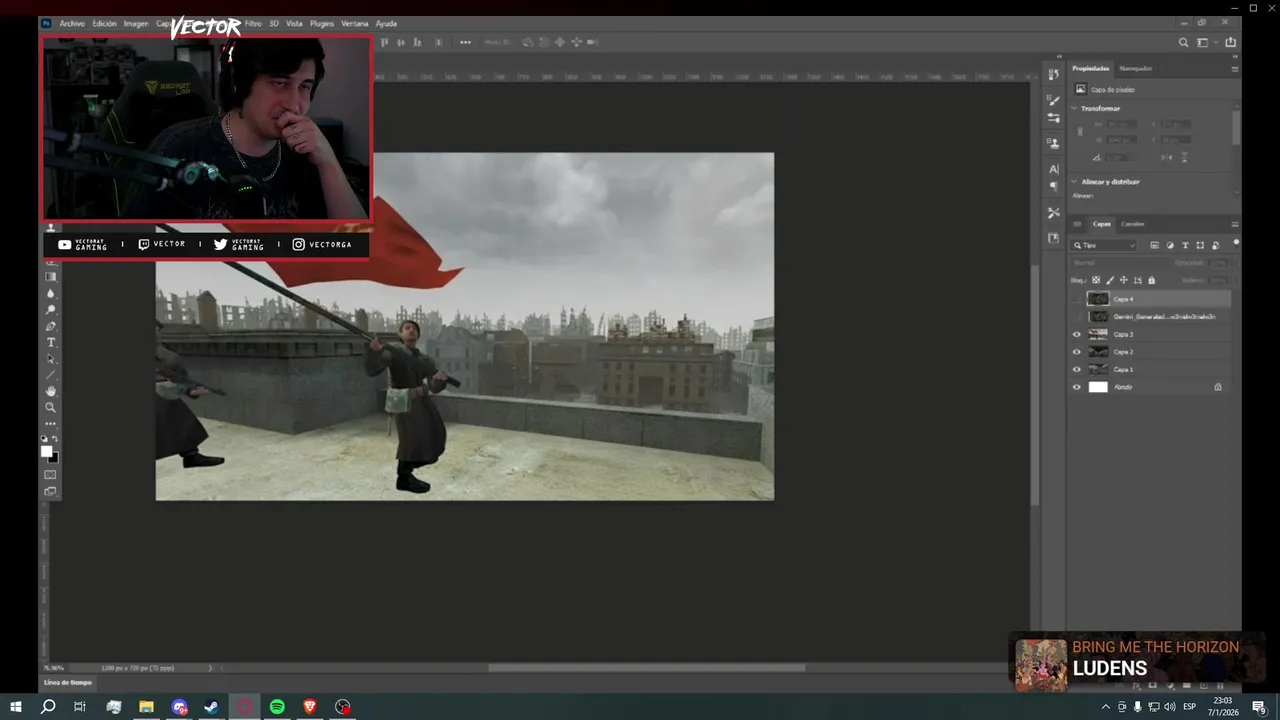
Task: Open the Ayuda menu
Action: click(x=386, y=23)
